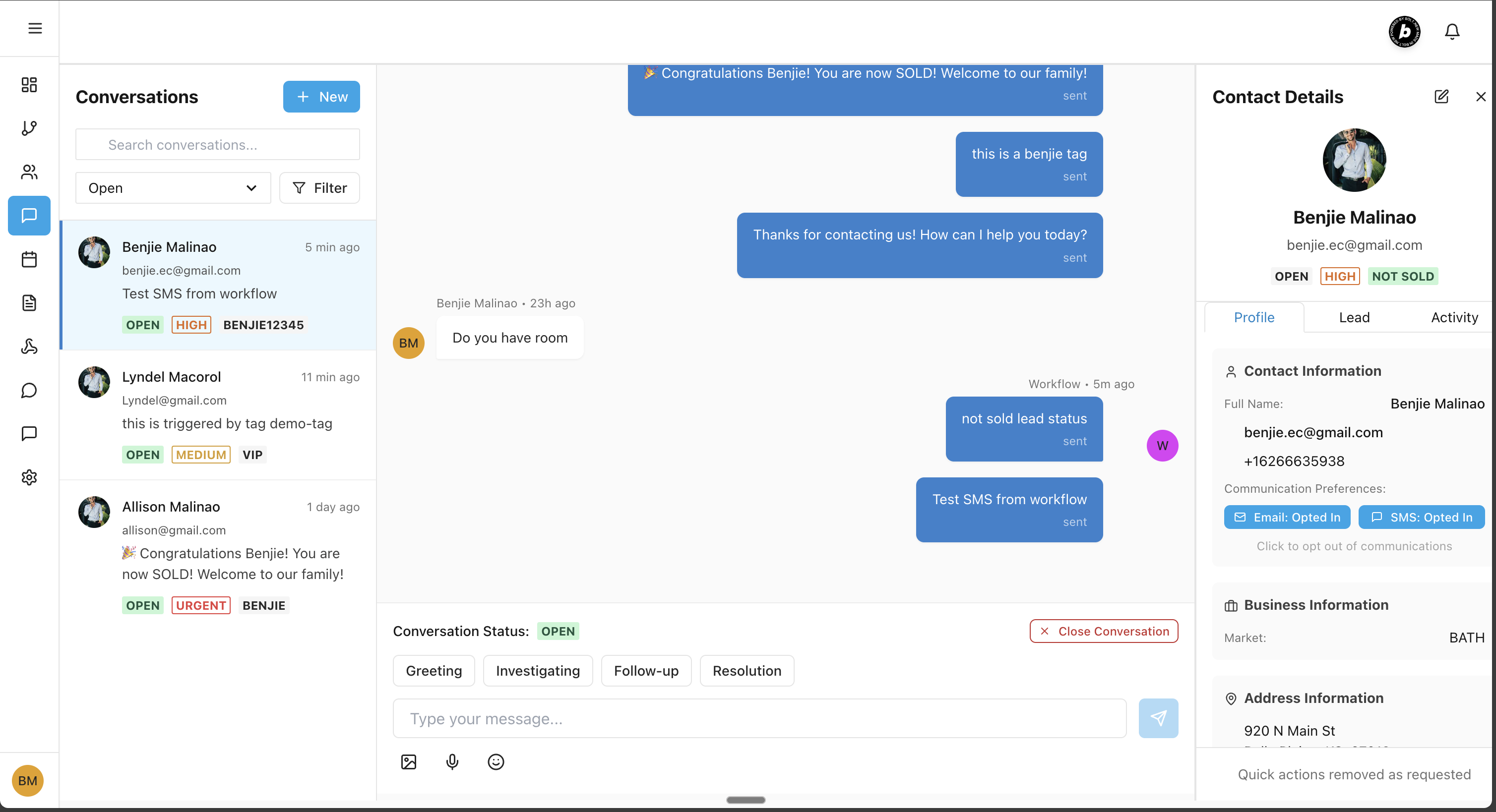This screenshot has height=812, width=1496.
Task: Open the Filter options
Action: 319,188
